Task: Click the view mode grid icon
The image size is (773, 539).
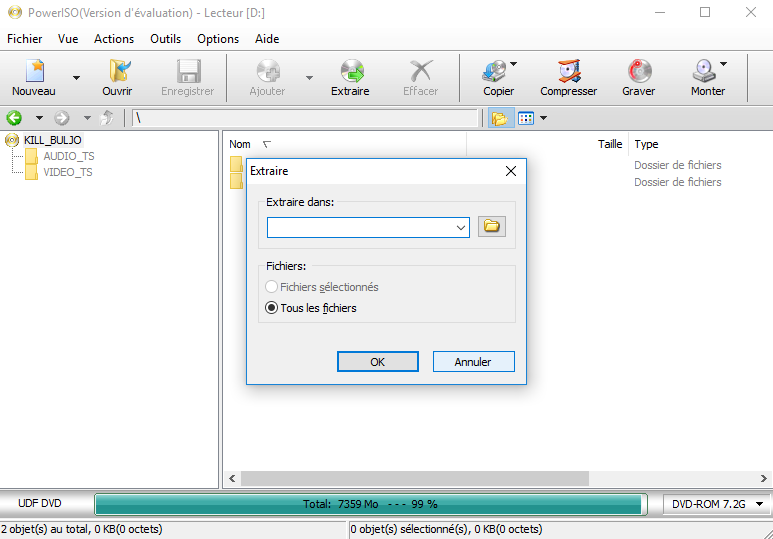Action: (526, 118)
